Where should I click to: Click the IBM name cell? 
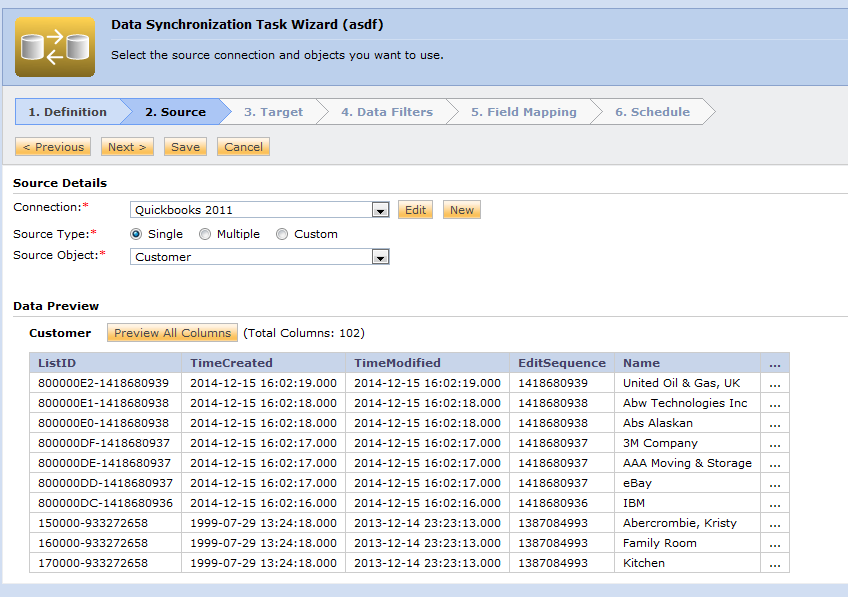(x=687, y=503)
